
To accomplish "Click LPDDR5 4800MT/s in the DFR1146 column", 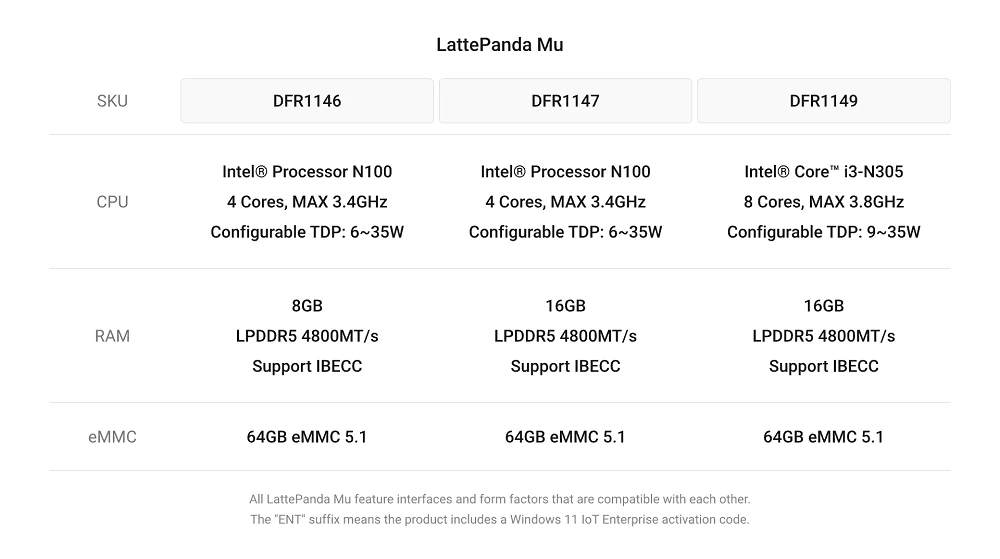I will (307, 336).
